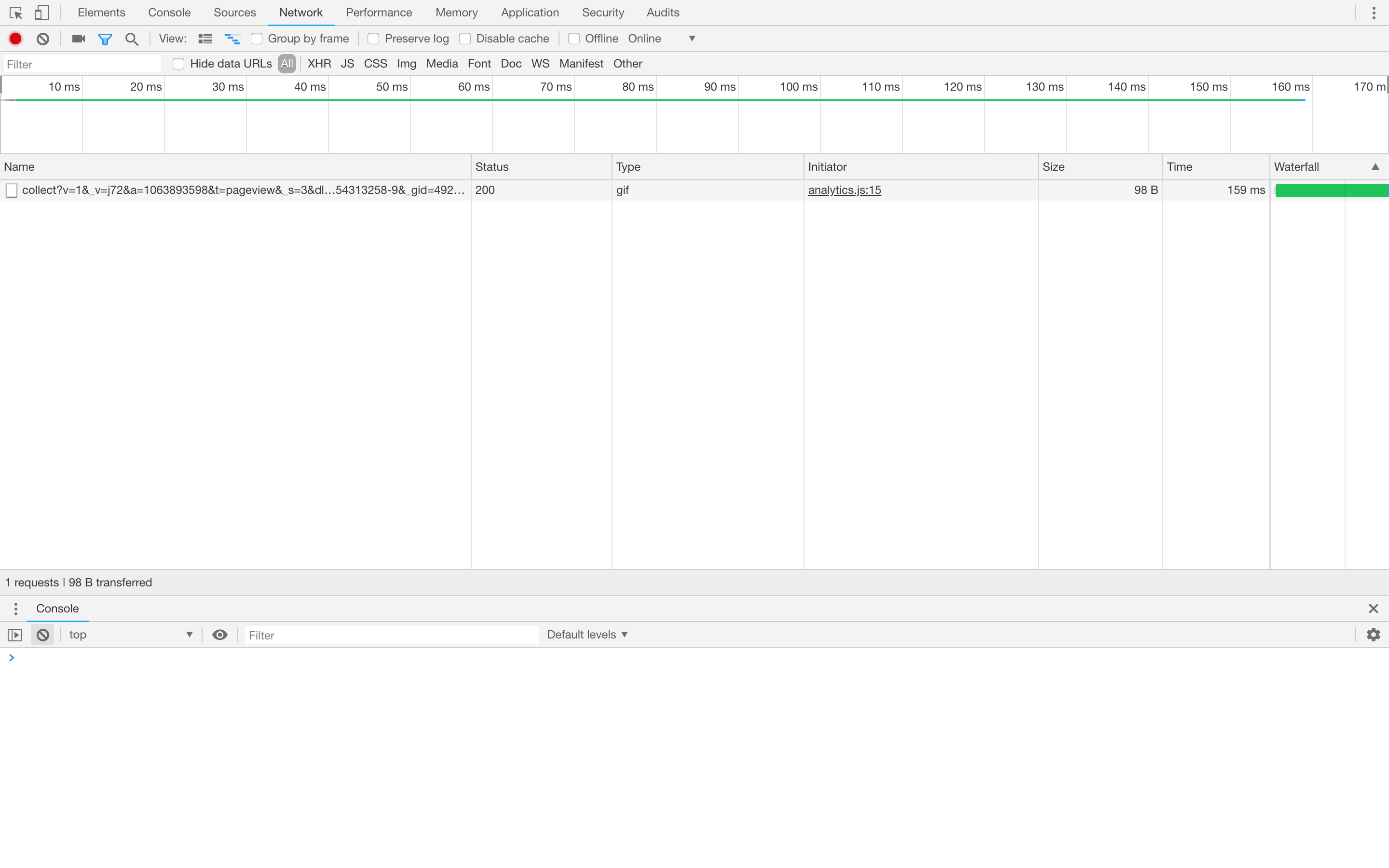Enable Group by frame checkbox

pos(257,39)
